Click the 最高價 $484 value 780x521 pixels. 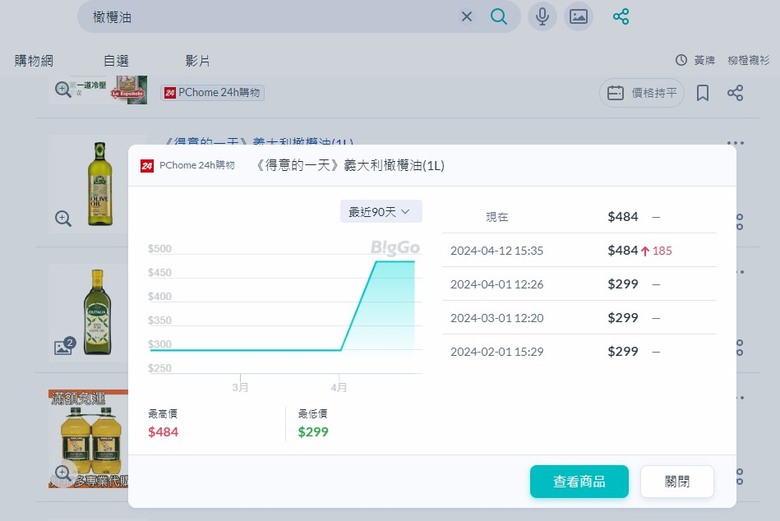tap(163, 432)
